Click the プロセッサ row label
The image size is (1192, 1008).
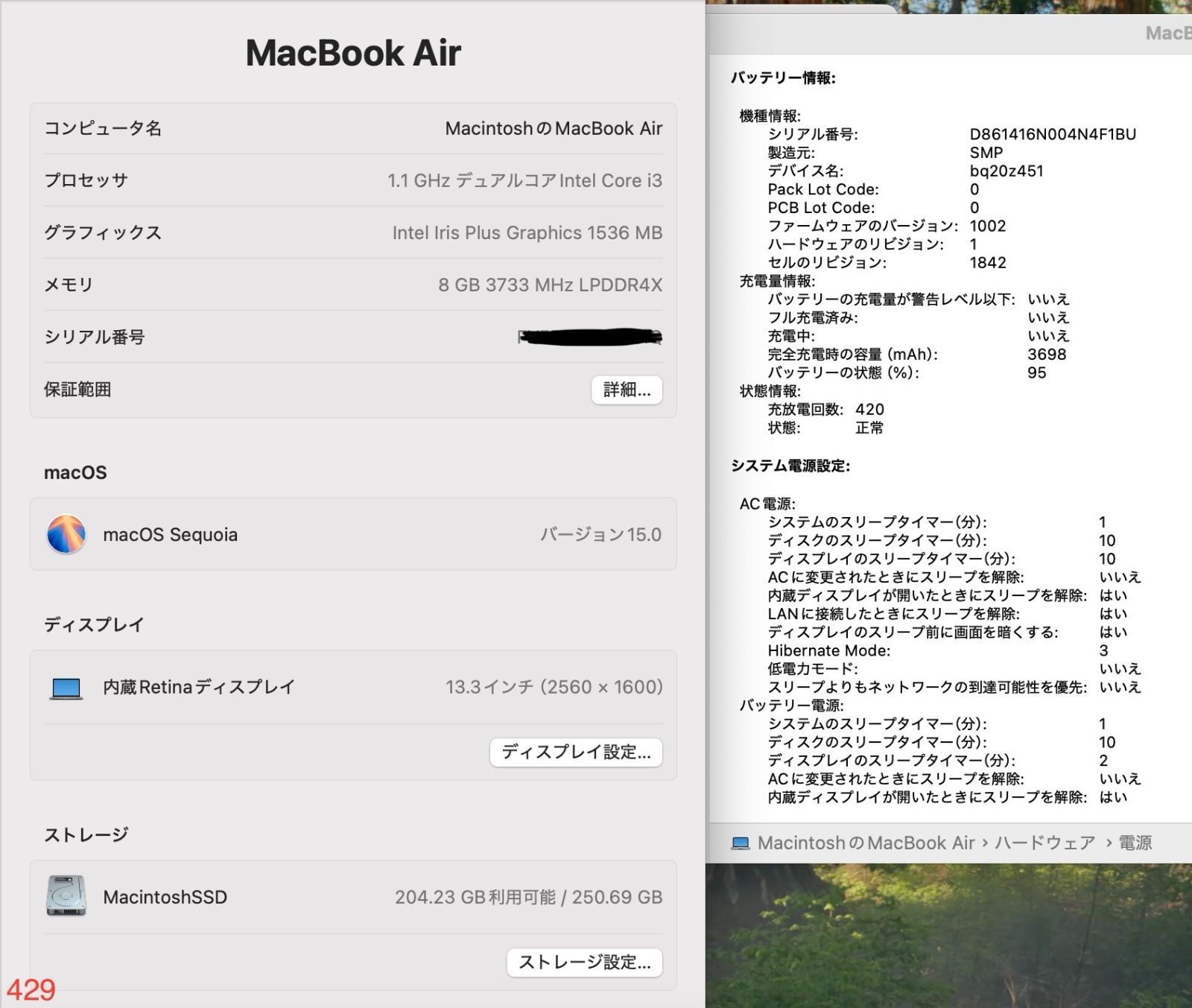[86, 180]
